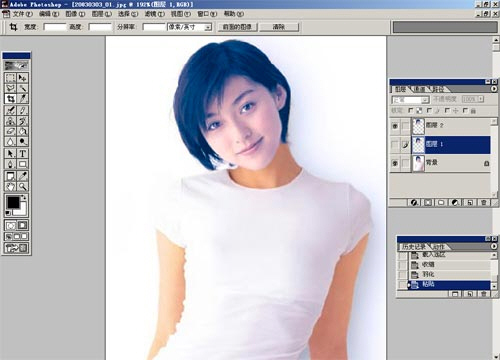
Task: Click the black foreground color swatch
Action: pyautogui.click(x=13, y=202)
